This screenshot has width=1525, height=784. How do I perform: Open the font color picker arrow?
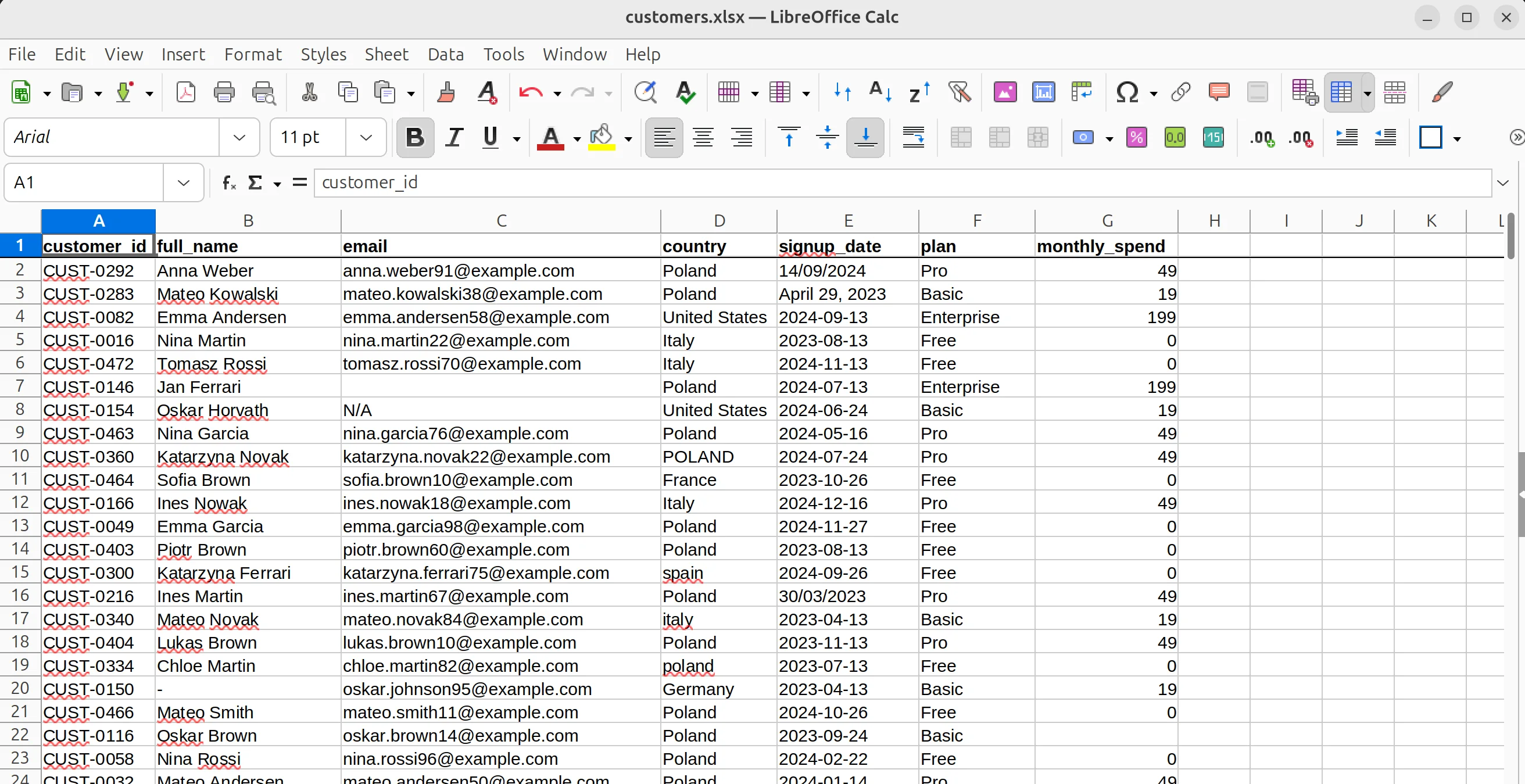577,139
